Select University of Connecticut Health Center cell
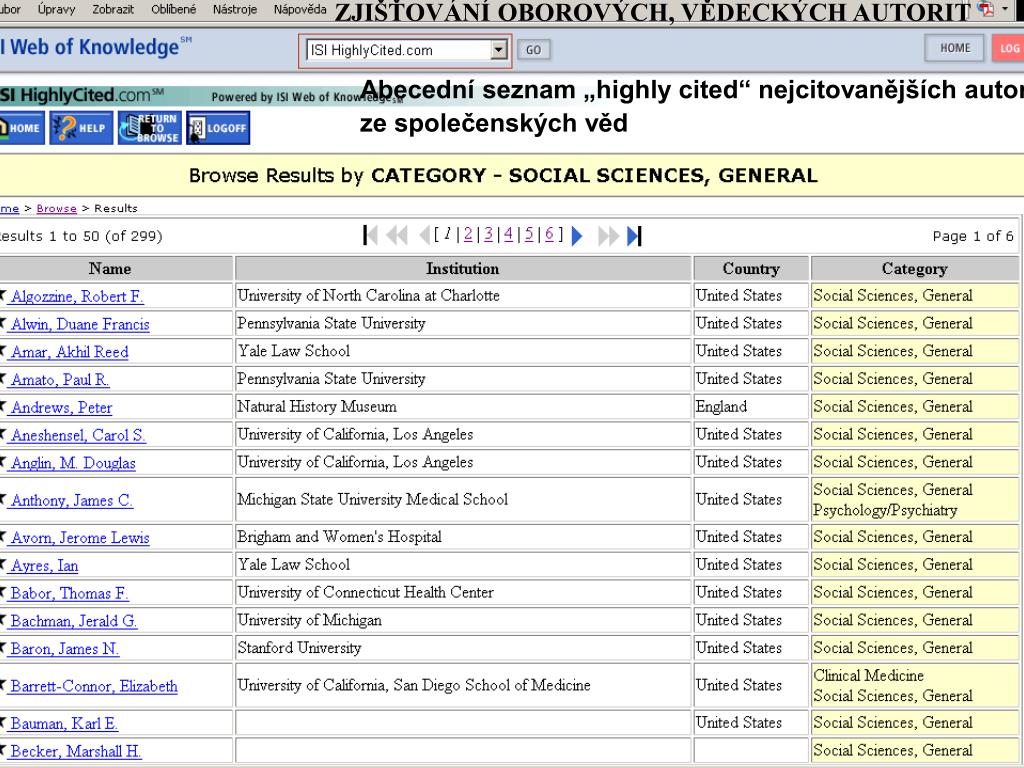The width and height of the screenshot is (1024, 768). [463, 592]
